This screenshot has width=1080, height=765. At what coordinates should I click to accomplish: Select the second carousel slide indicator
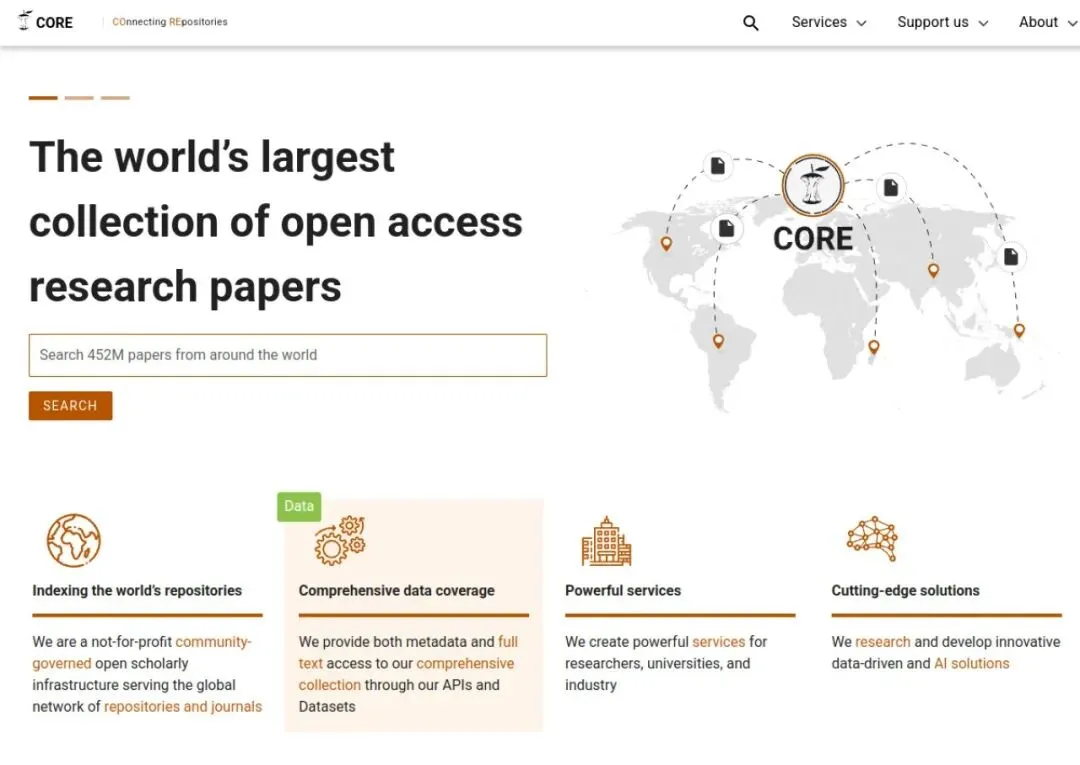79,98
